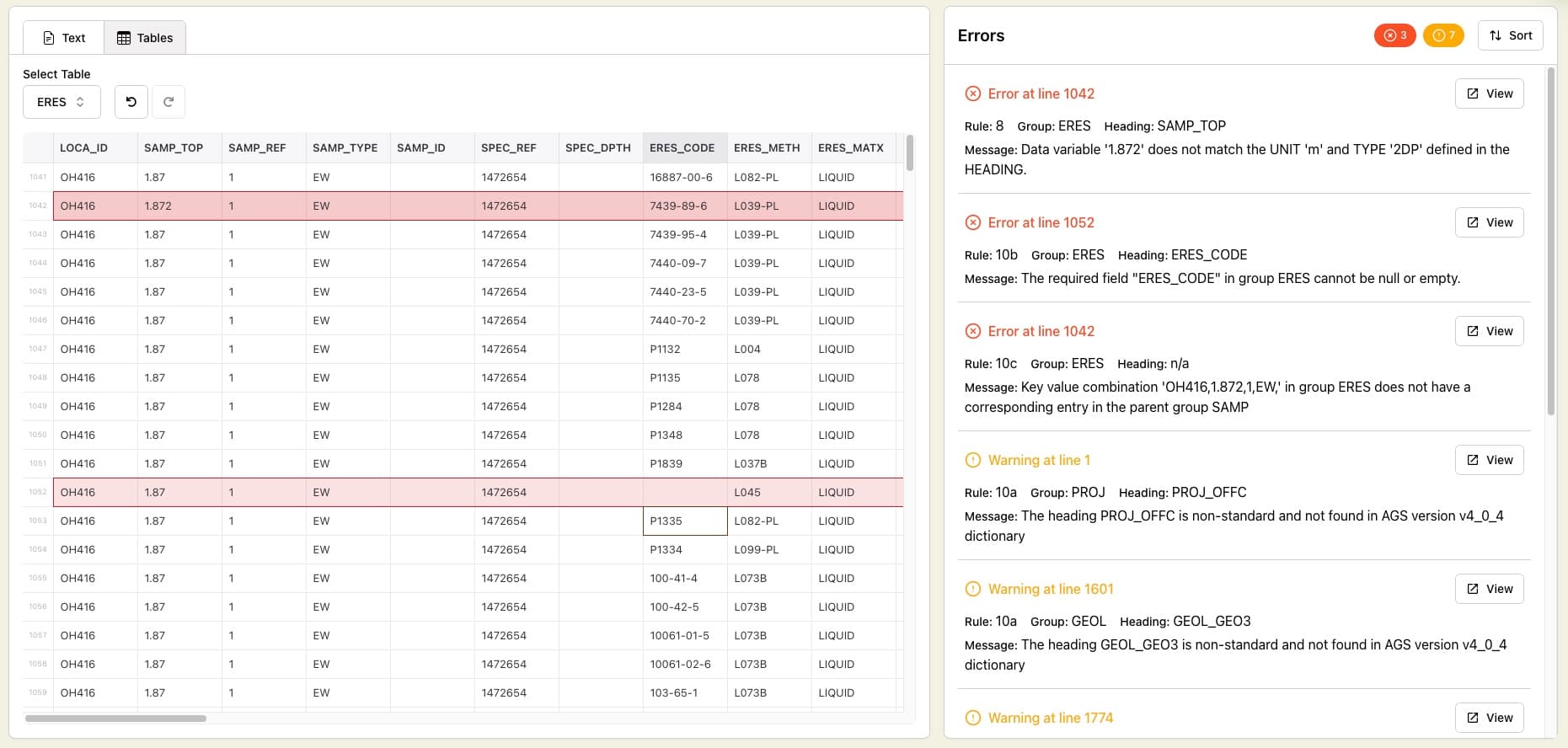Screen dimensions: 1568x748
Task: Select the 7440-23-5 cell
Action: [x=685, y=291]
